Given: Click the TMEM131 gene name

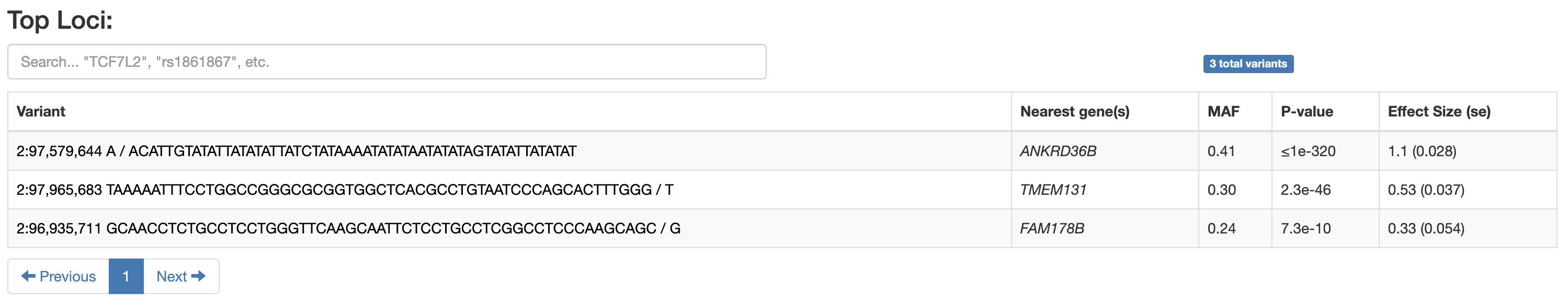Looking at the screenshot, I should click(1052, 190).
